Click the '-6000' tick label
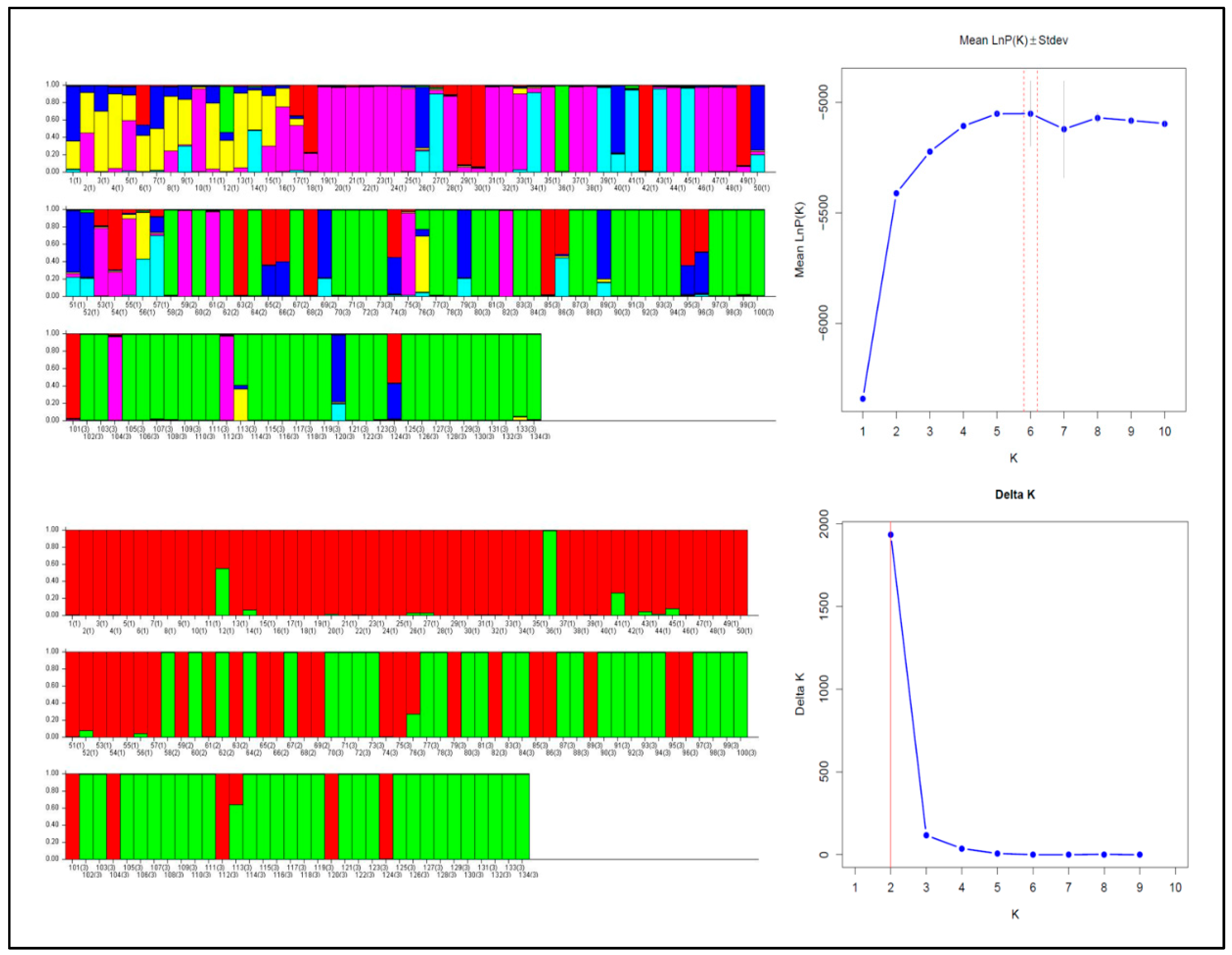The height and width of the screenshot is (955, 1232). 823,323
